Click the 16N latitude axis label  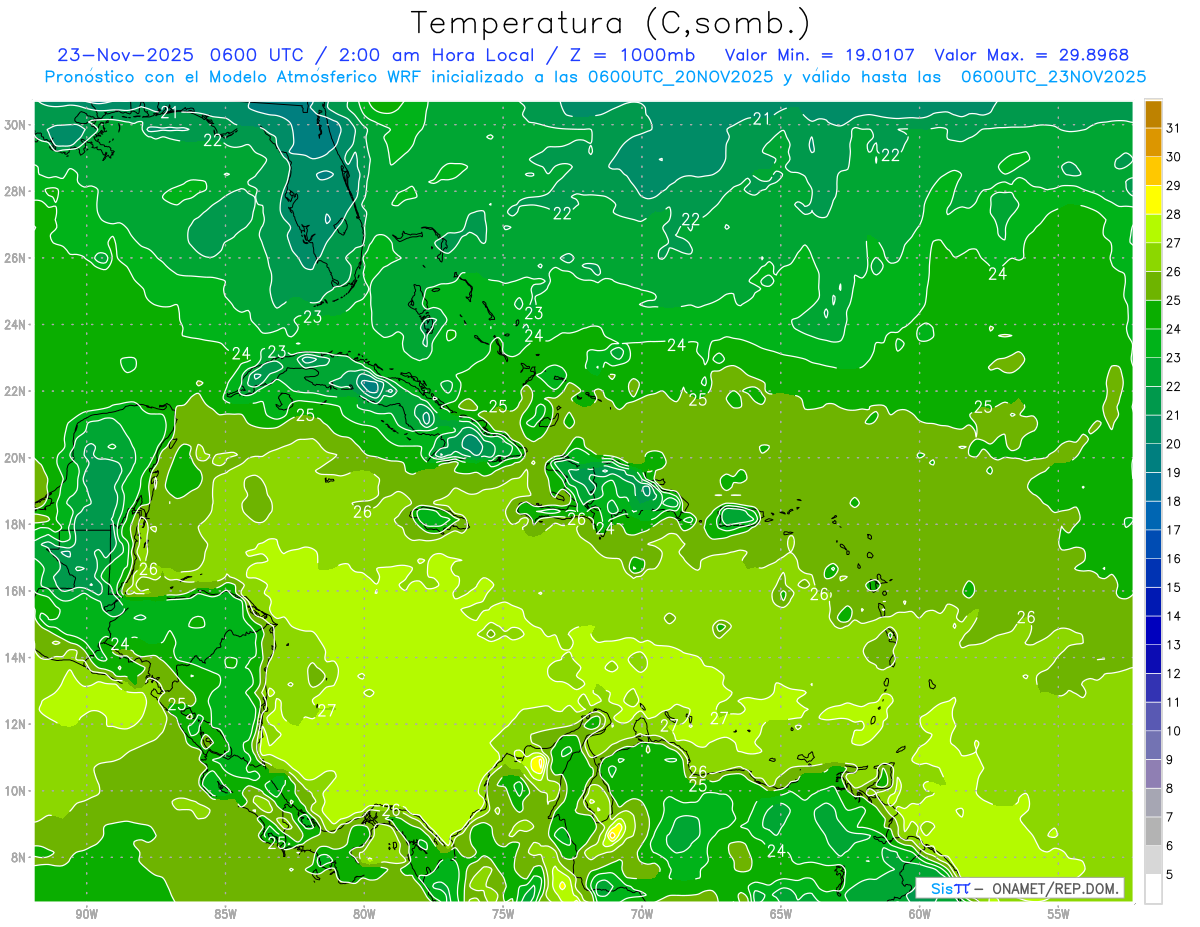[x=17, y=591]
